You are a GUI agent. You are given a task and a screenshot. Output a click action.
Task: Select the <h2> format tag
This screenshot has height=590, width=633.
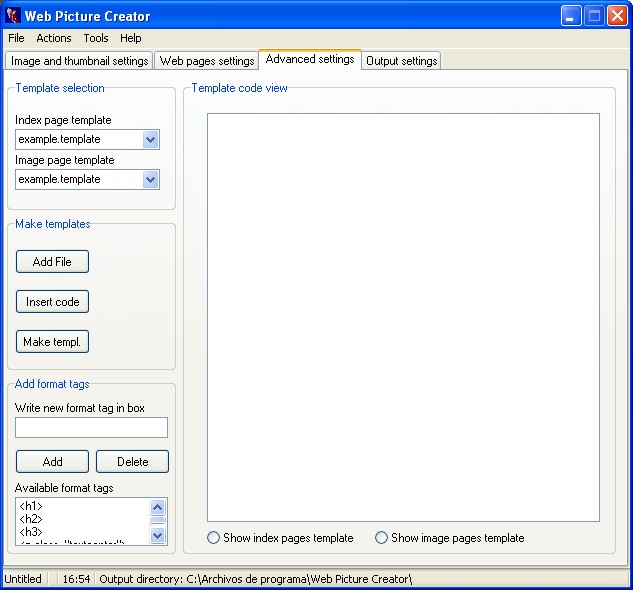(x=31, y=519)
